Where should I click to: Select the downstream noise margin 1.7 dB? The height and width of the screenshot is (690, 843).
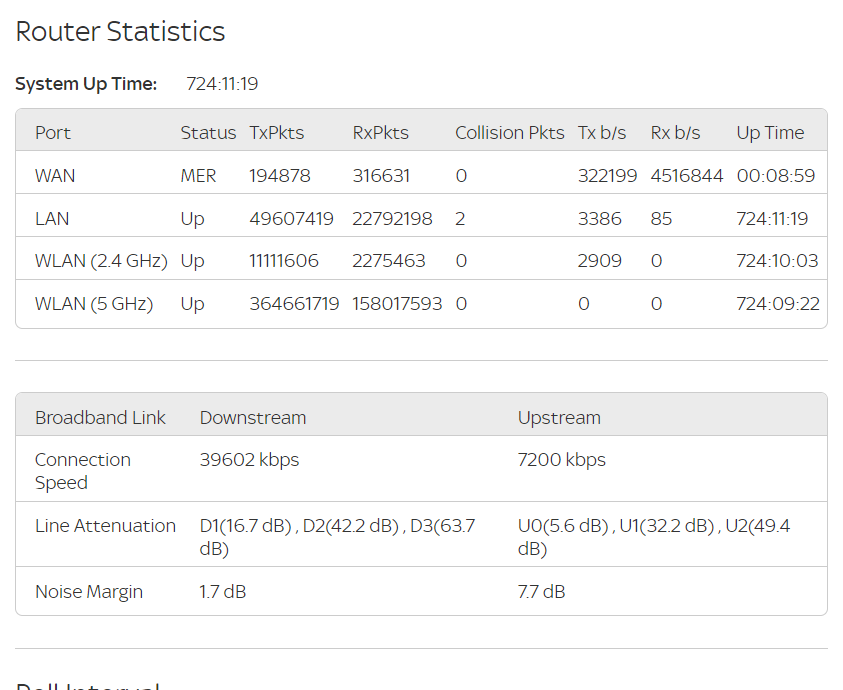click(x=222, y=592)
